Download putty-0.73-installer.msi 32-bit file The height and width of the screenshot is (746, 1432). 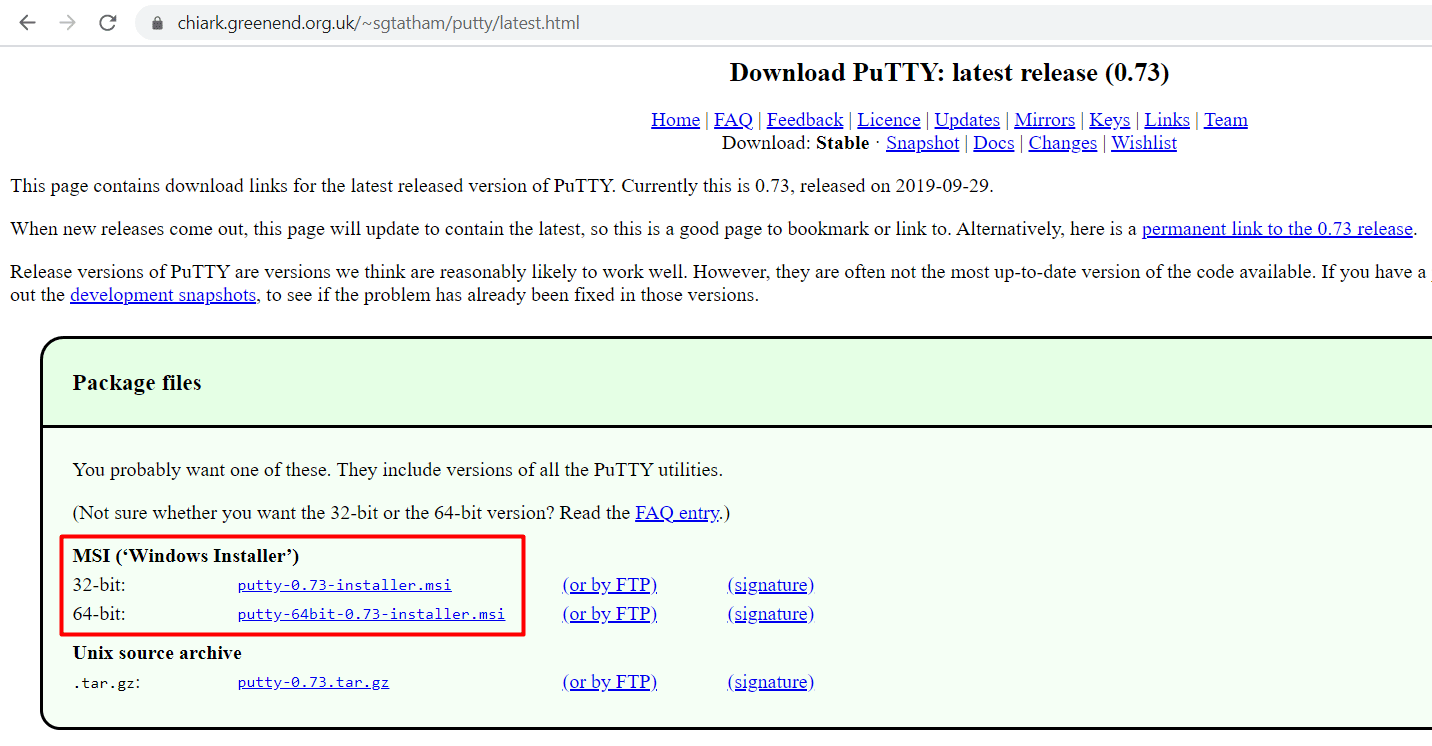pos(344,585)
